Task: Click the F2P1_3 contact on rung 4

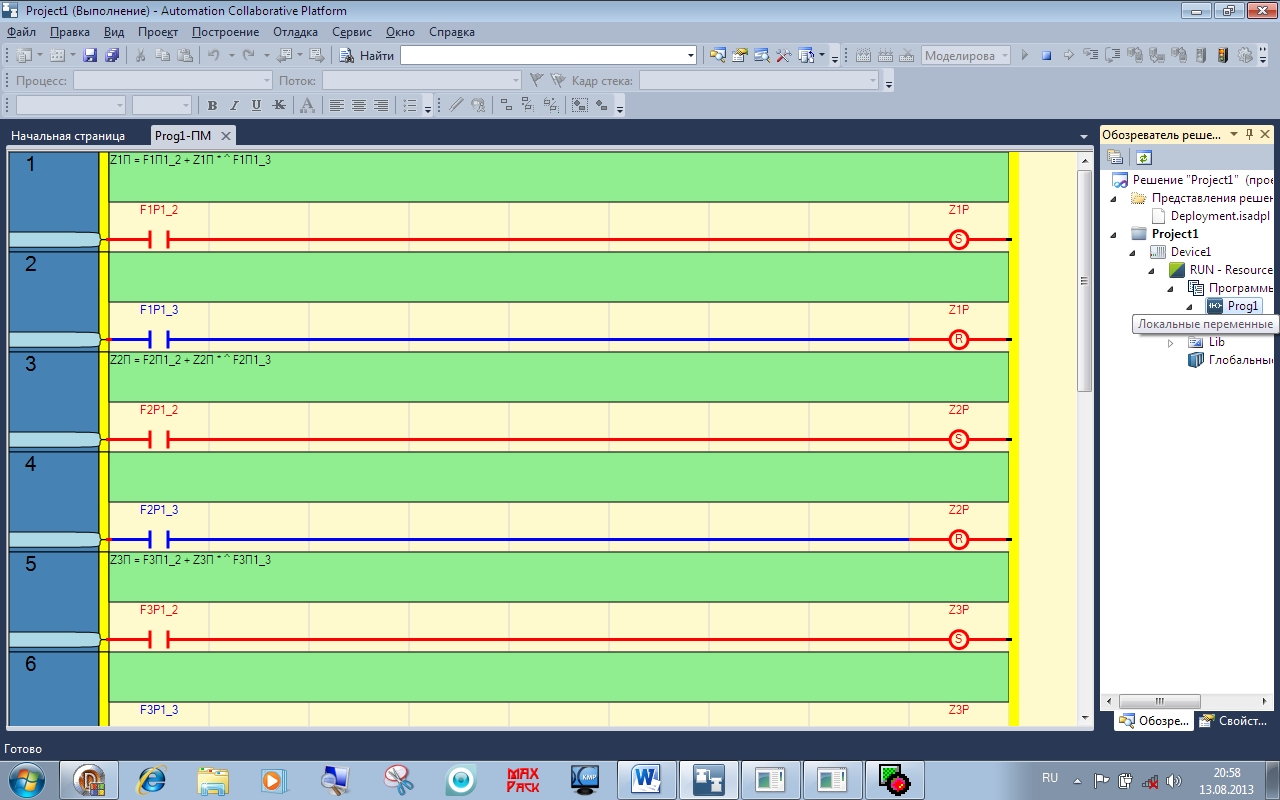Action: pyautogui.click(x=160, y=540)
